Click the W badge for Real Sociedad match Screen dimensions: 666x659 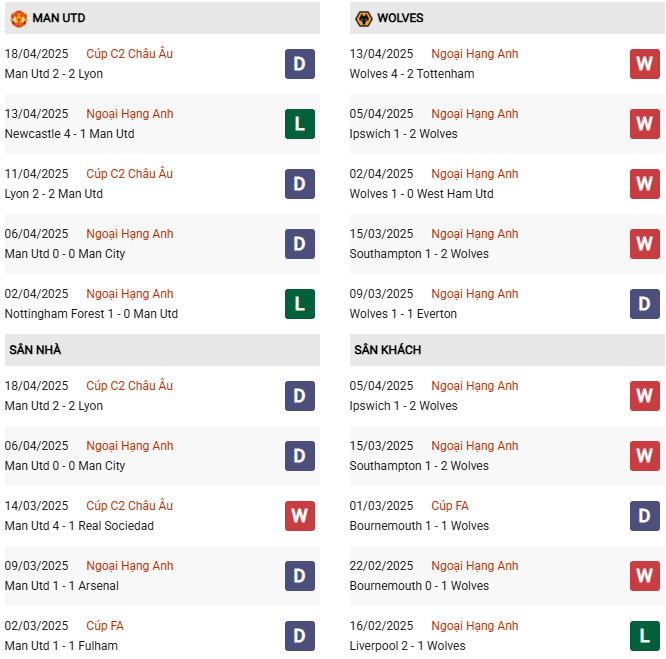pos(299,516)
